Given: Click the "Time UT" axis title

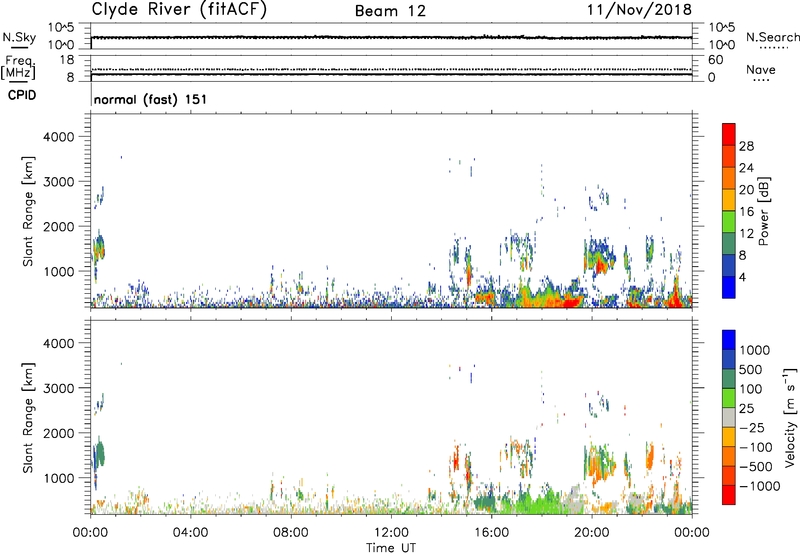Looking at the screenshot, I should 391,548.
